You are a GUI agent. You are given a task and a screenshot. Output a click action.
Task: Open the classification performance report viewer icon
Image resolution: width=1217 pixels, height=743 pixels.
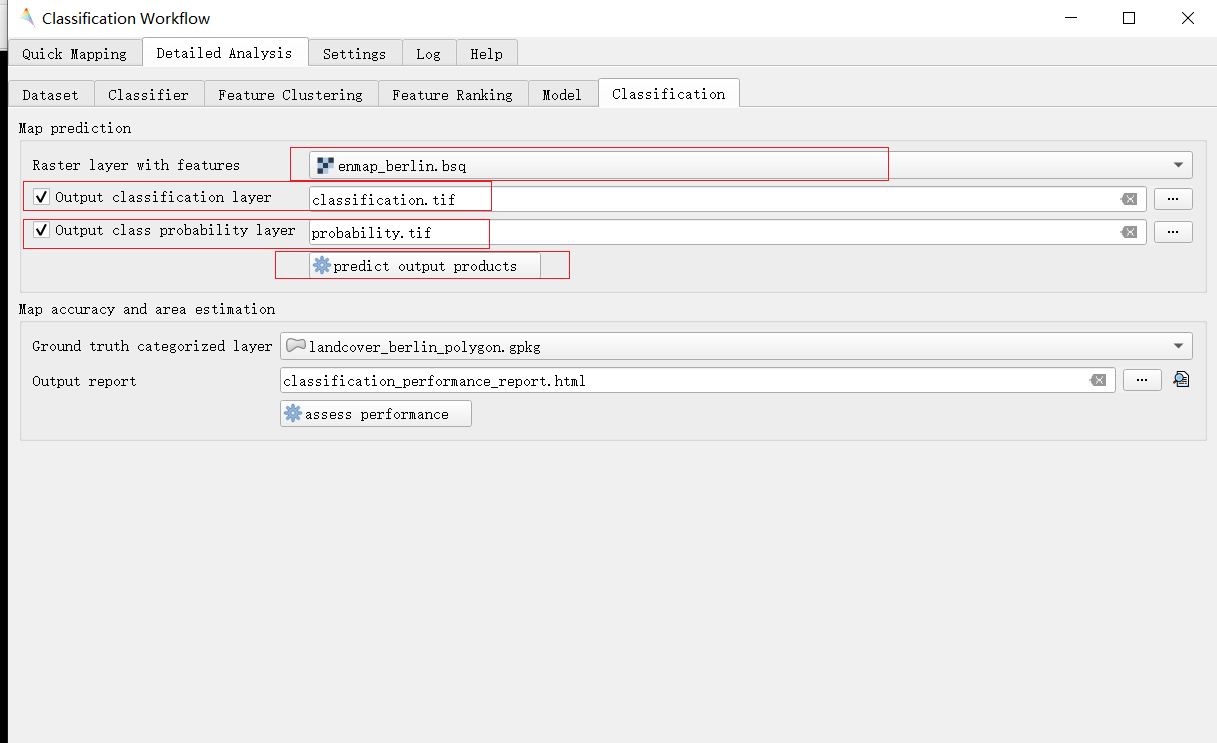coord(1181,380)
